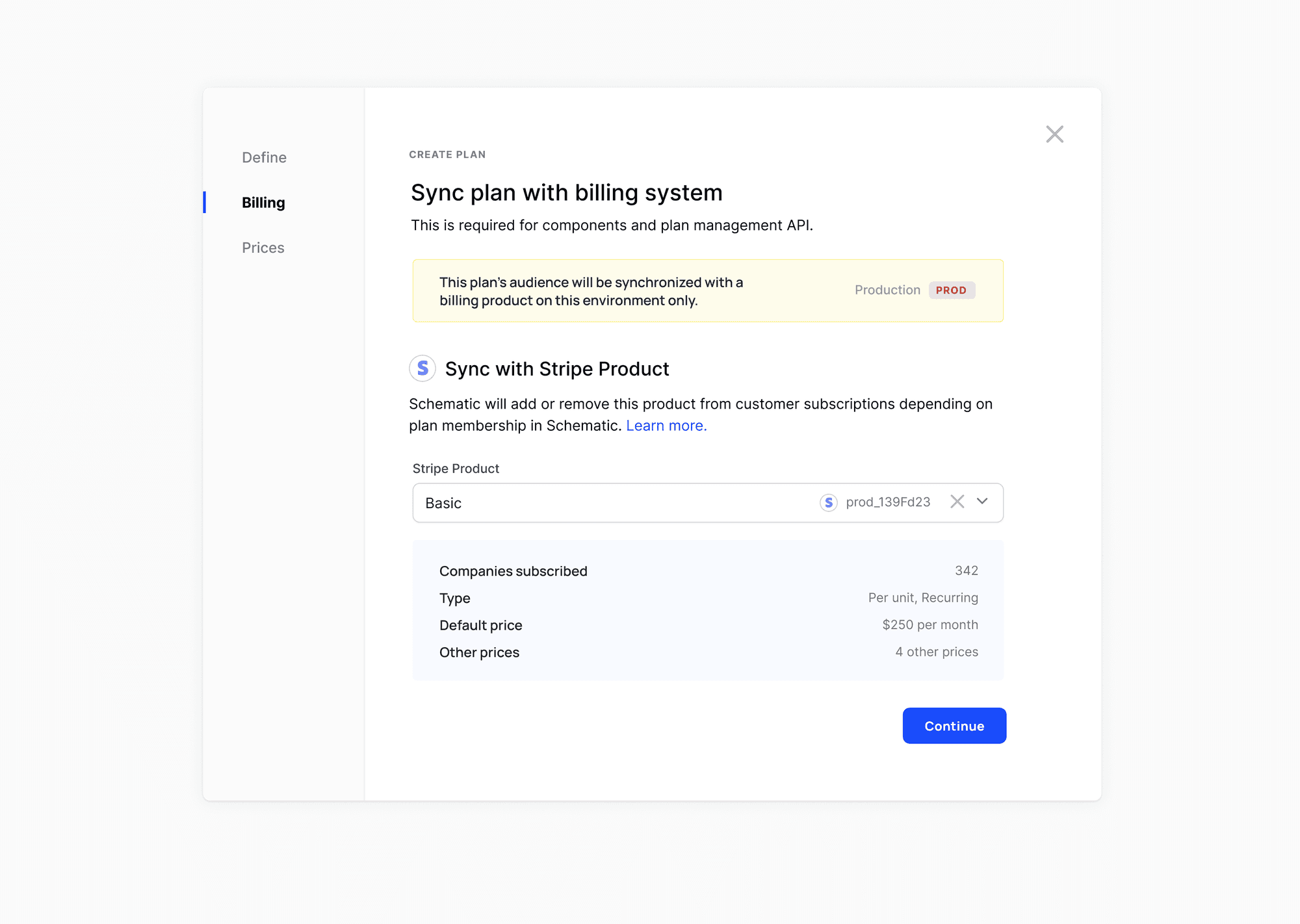The height and width of the screenshot is (924, 1300).
Task: Expand the Stripe Product dropdown chevron
Action: [982, 502]
